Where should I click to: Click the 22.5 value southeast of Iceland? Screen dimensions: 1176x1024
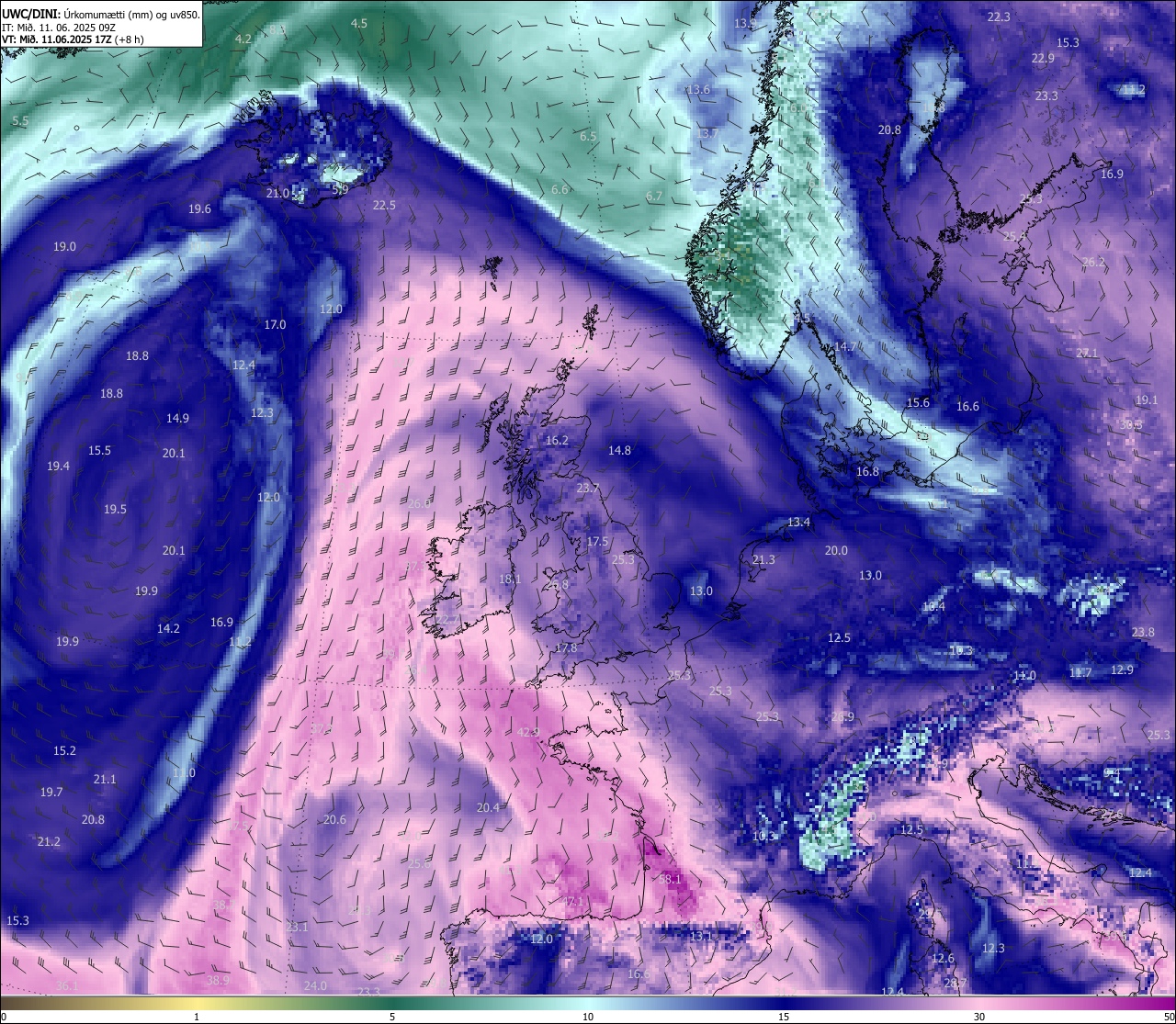pyautogui.click(x=384, y=205)
